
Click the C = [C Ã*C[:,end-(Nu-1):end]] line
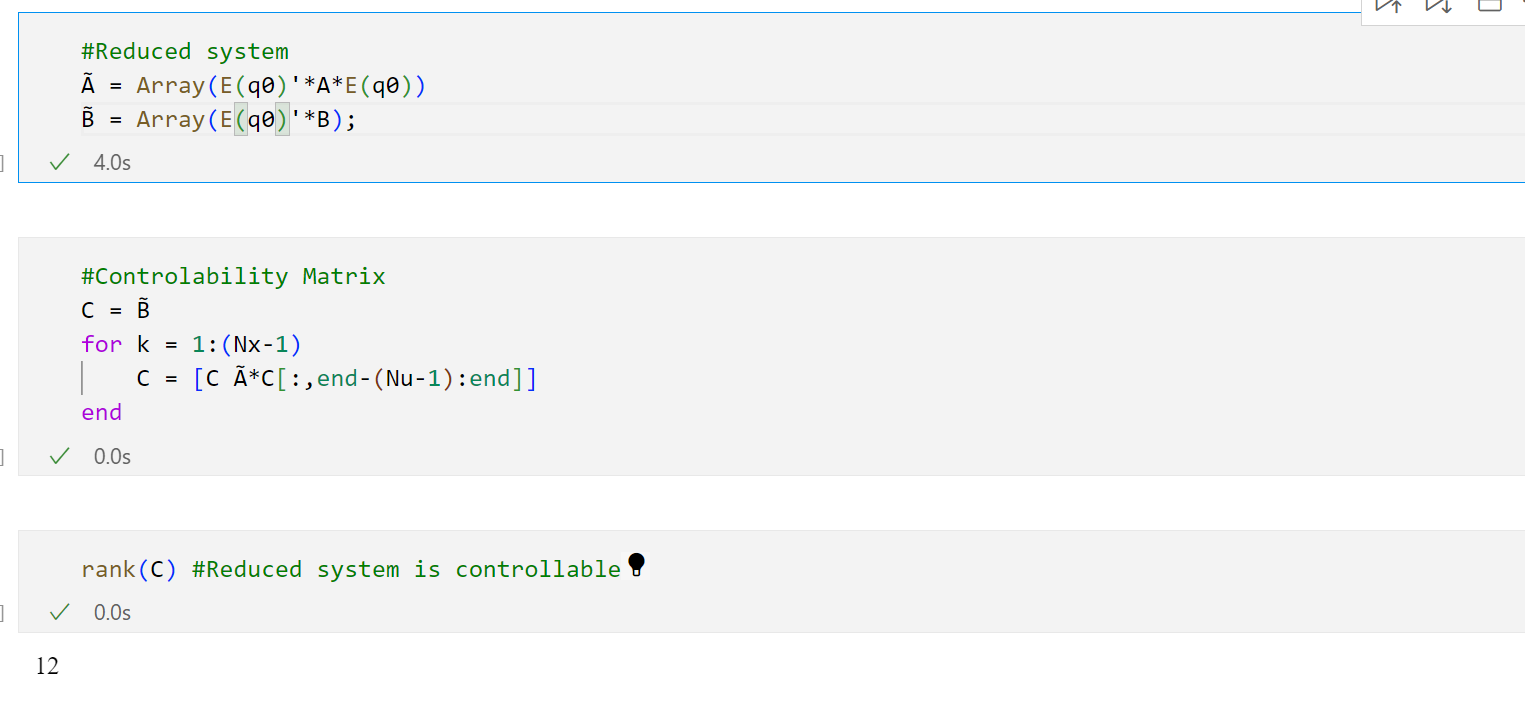336,379
